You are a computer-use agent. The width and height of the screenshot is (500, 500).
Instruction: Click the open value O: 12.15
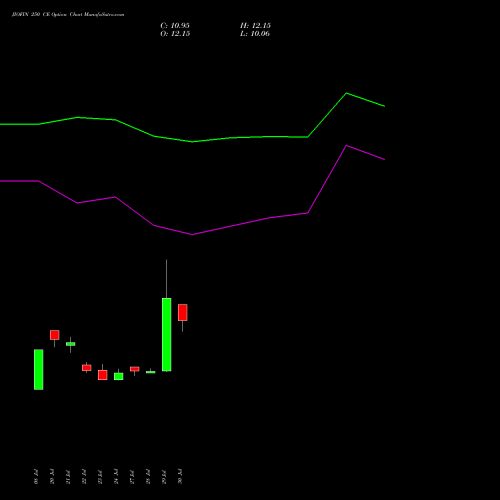pos(175,34)
